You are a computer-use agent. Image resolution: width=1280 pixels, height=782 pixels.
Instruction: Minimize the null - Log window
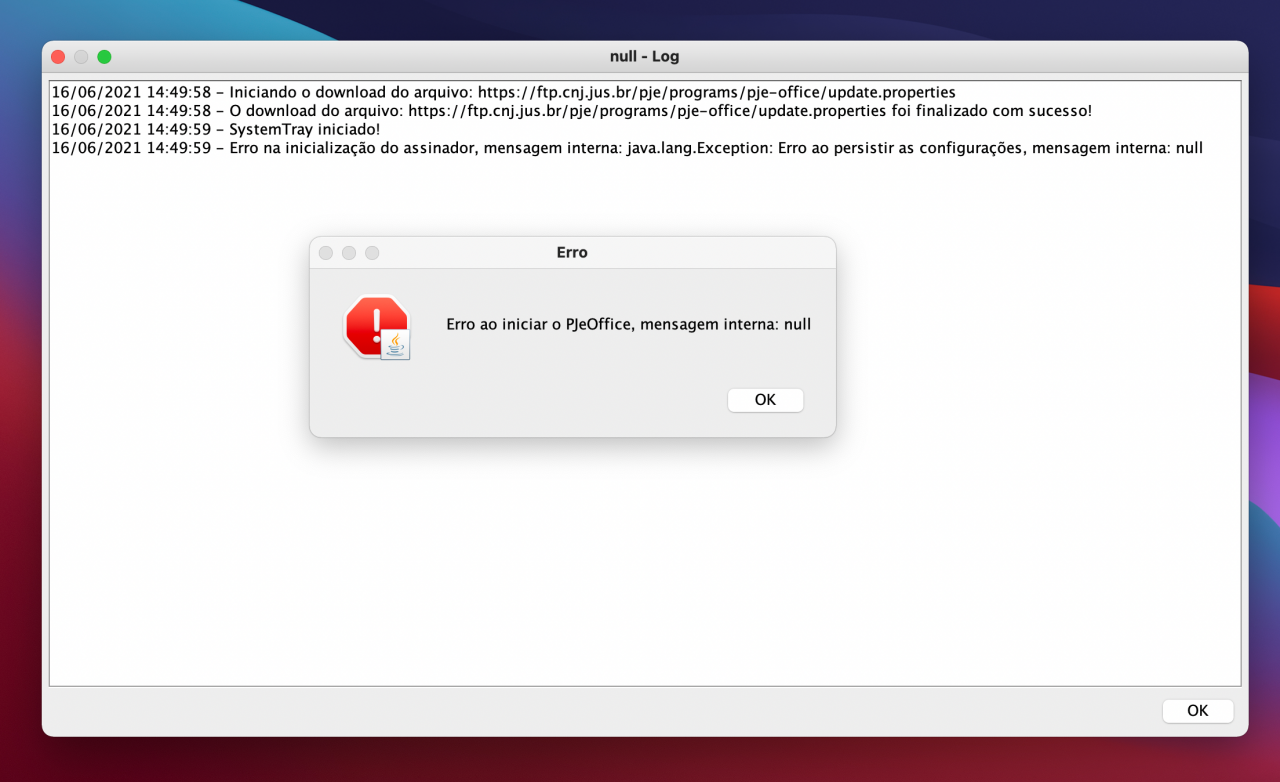click(x=81, y=57)
